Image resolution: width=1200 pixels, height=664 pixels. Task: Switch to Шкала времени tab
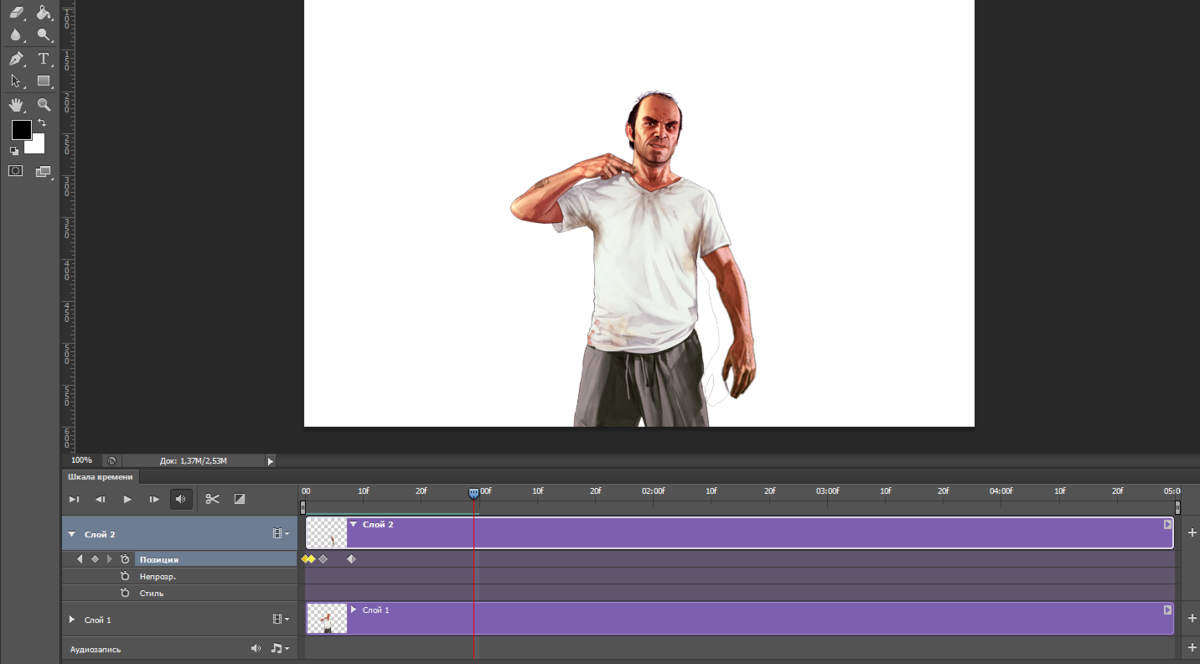(x=100, y=477)
